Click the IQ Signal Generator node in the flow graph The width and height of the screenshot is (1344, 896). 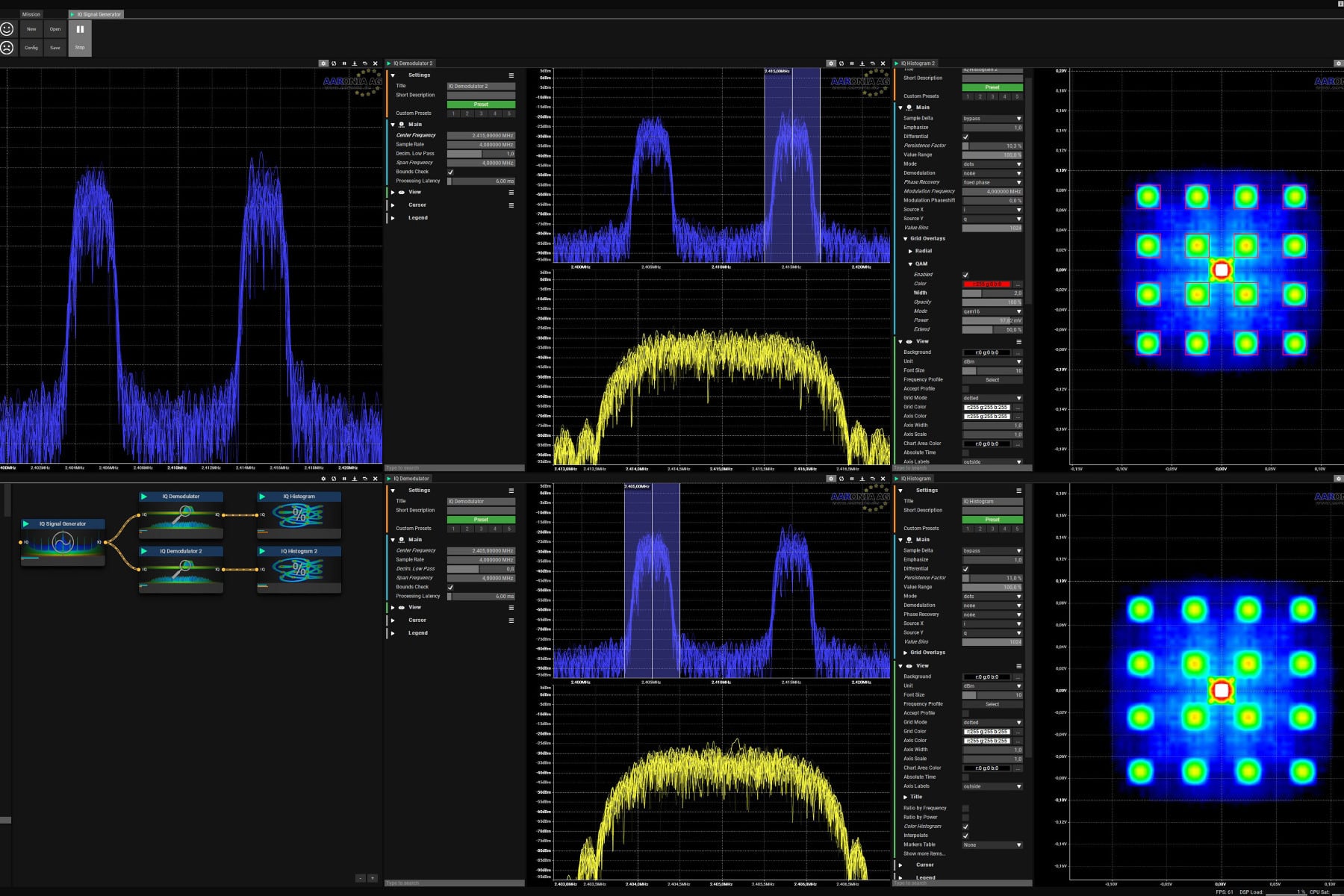tap(62, 523)
